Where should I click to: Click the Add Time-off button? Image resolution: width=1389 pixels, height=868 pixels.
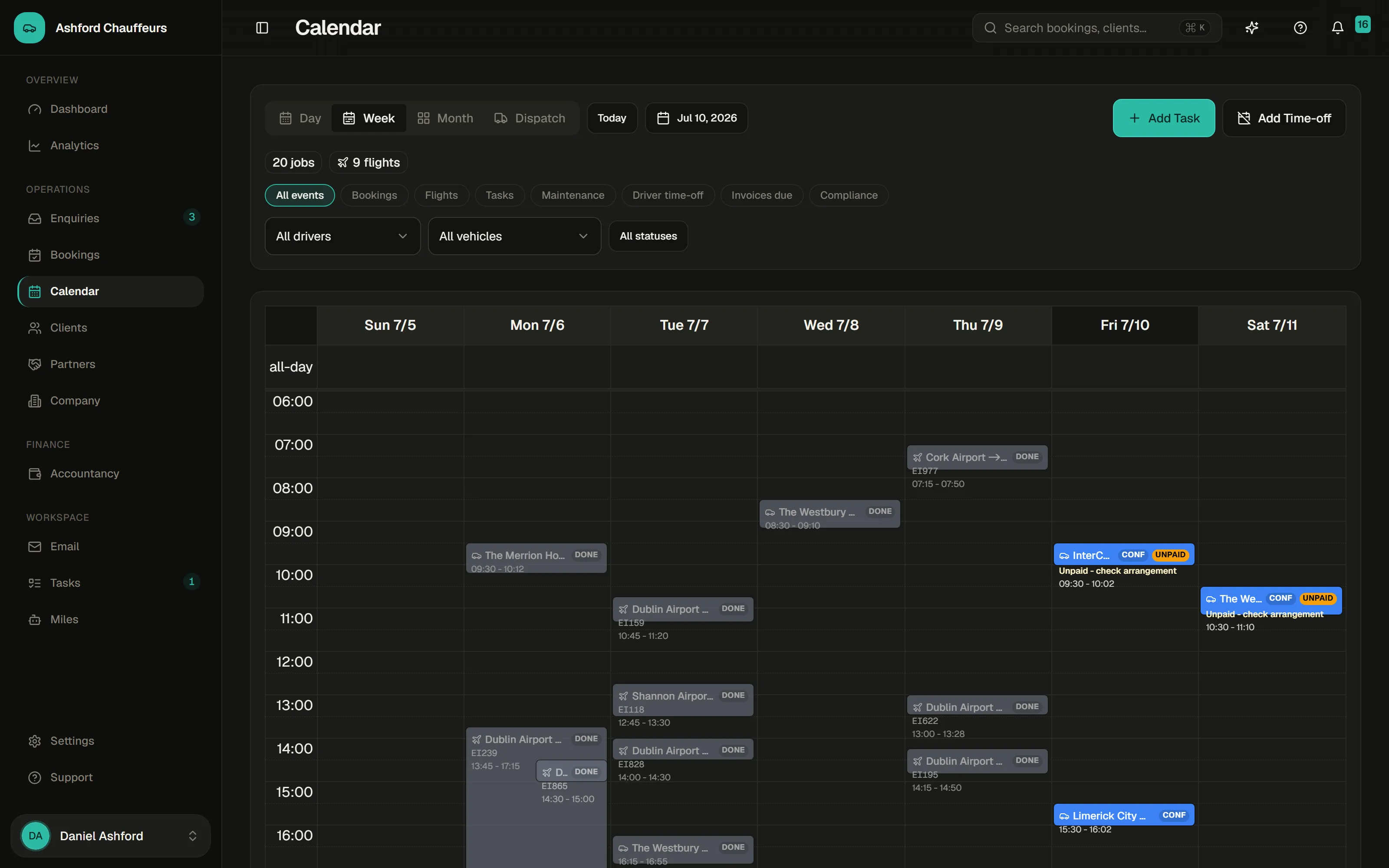click(x=1284, y=118)
